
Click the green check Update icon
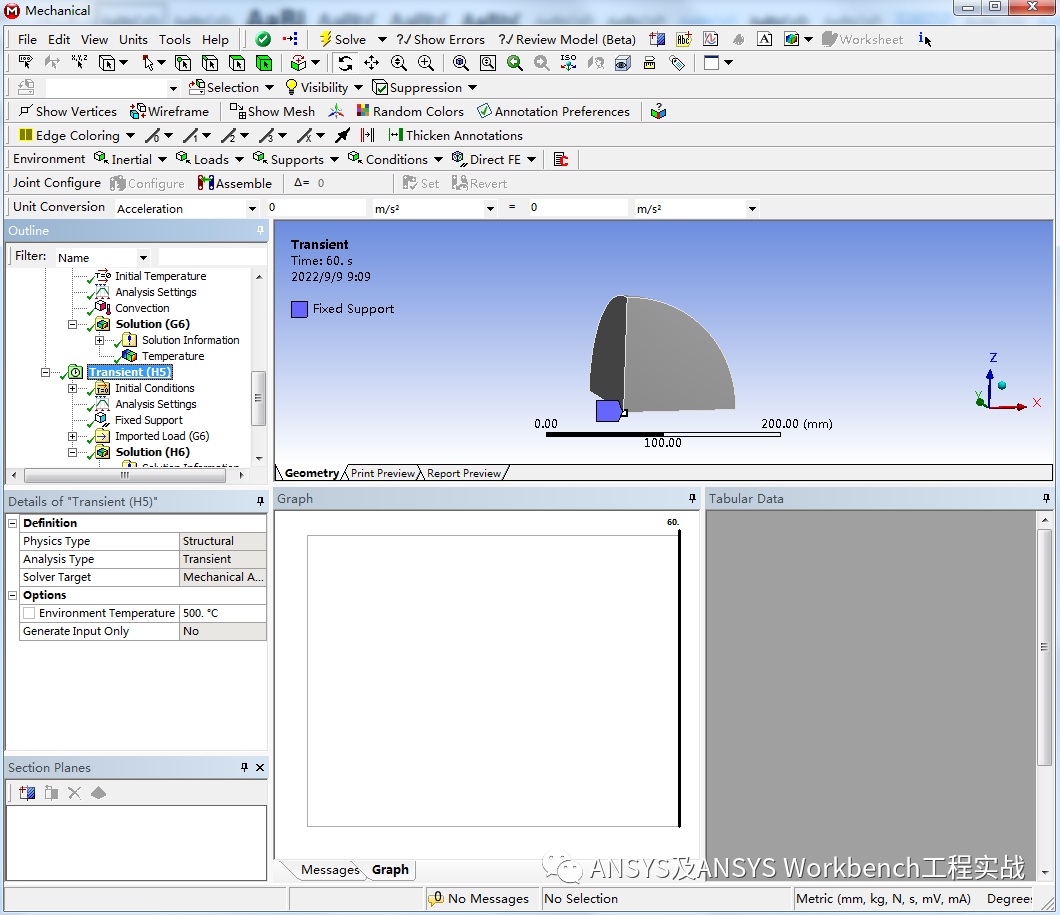coord(264,39)
